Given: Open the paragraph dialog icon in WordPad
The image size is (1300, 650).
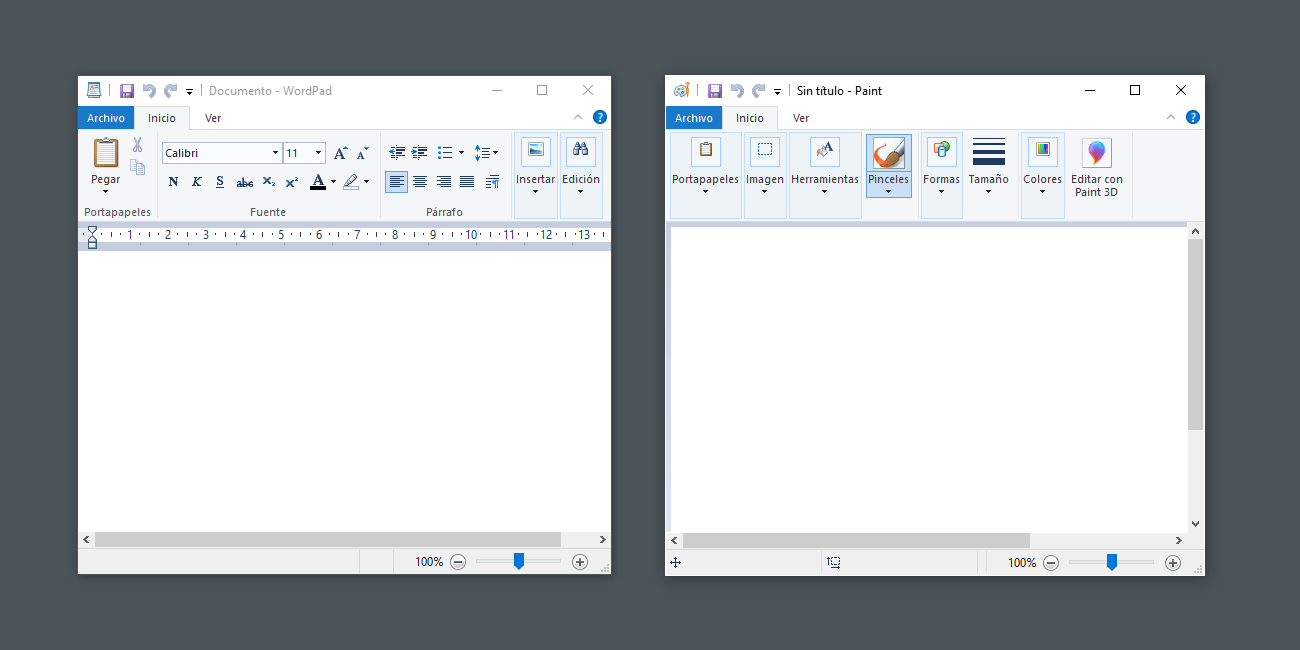Looking at the screenshot, I should tap(492, 182).
